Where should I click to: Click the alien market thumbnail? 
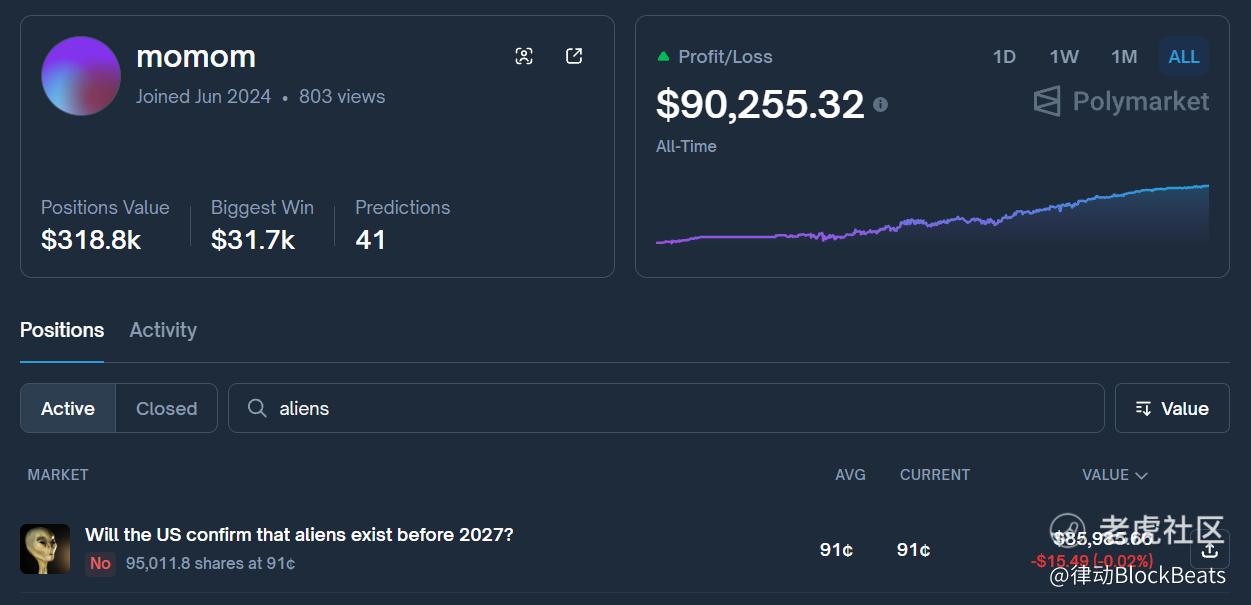pyautogui.click(x=45, y=549)
